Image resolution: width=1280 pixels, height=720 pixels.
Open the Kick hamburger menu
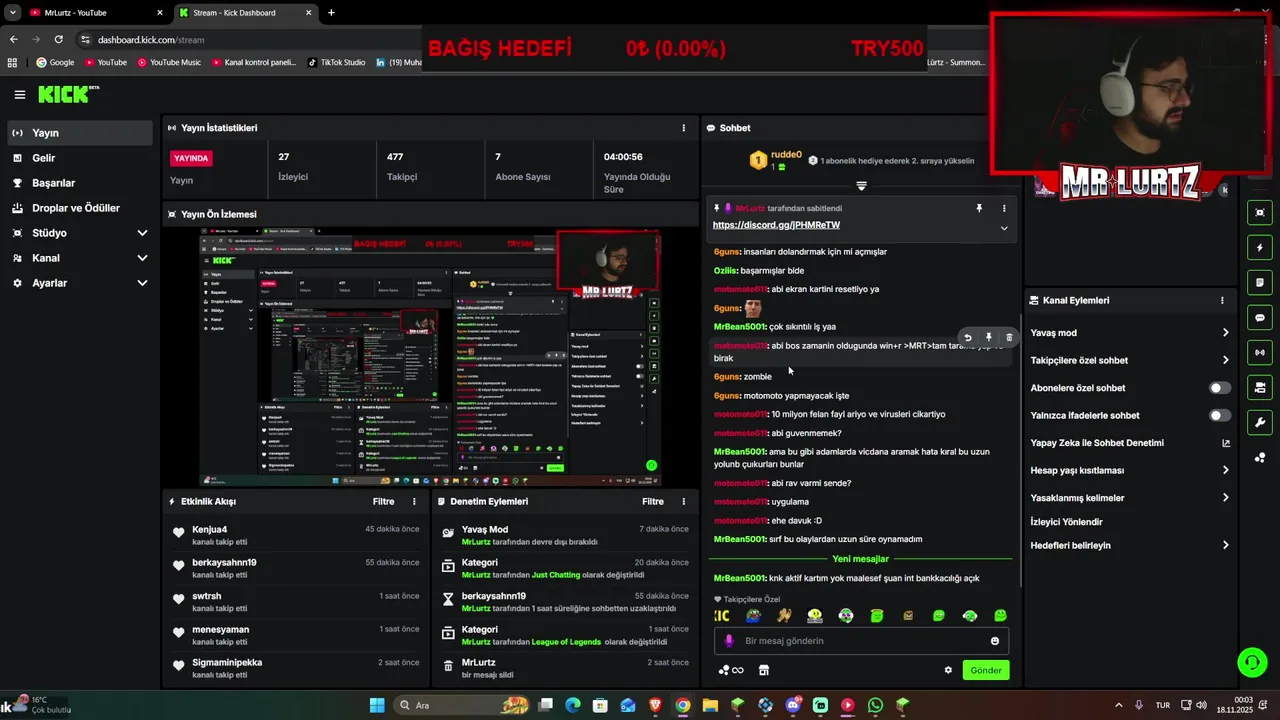[x=19, y=95]
